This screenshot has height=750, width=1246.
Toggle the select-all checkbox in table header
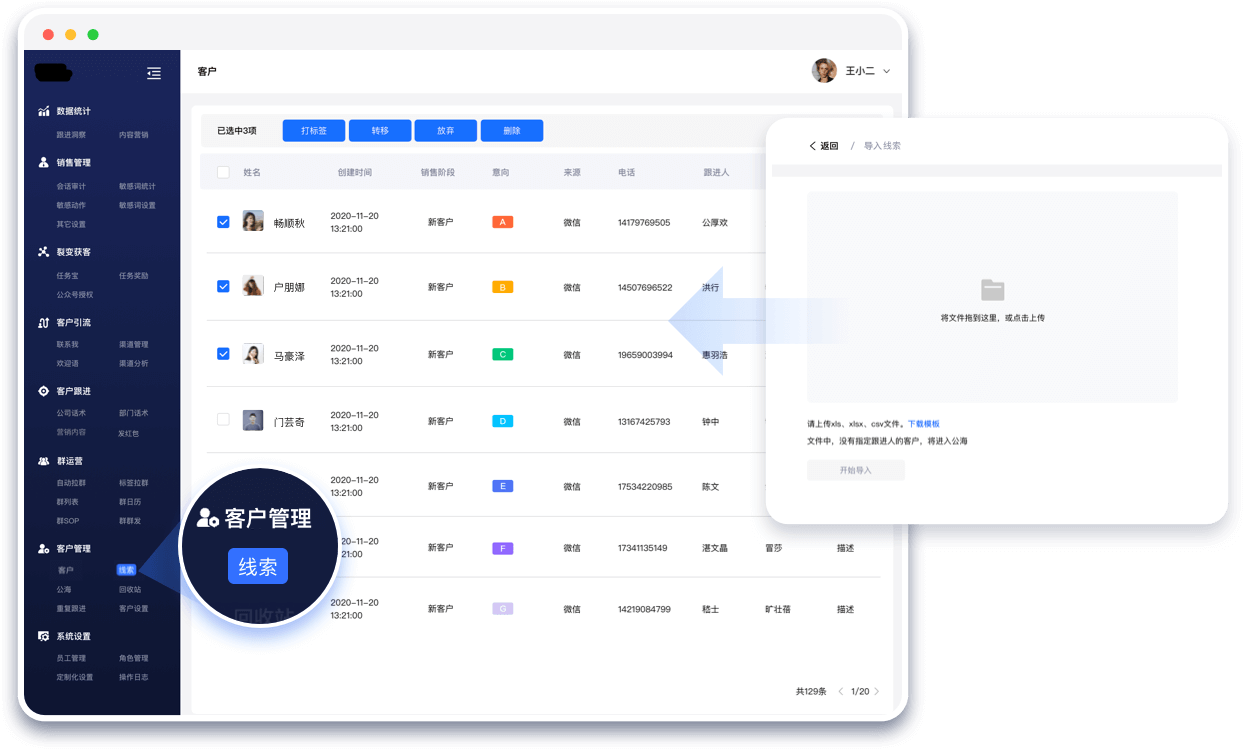click(x=223, y=172)
